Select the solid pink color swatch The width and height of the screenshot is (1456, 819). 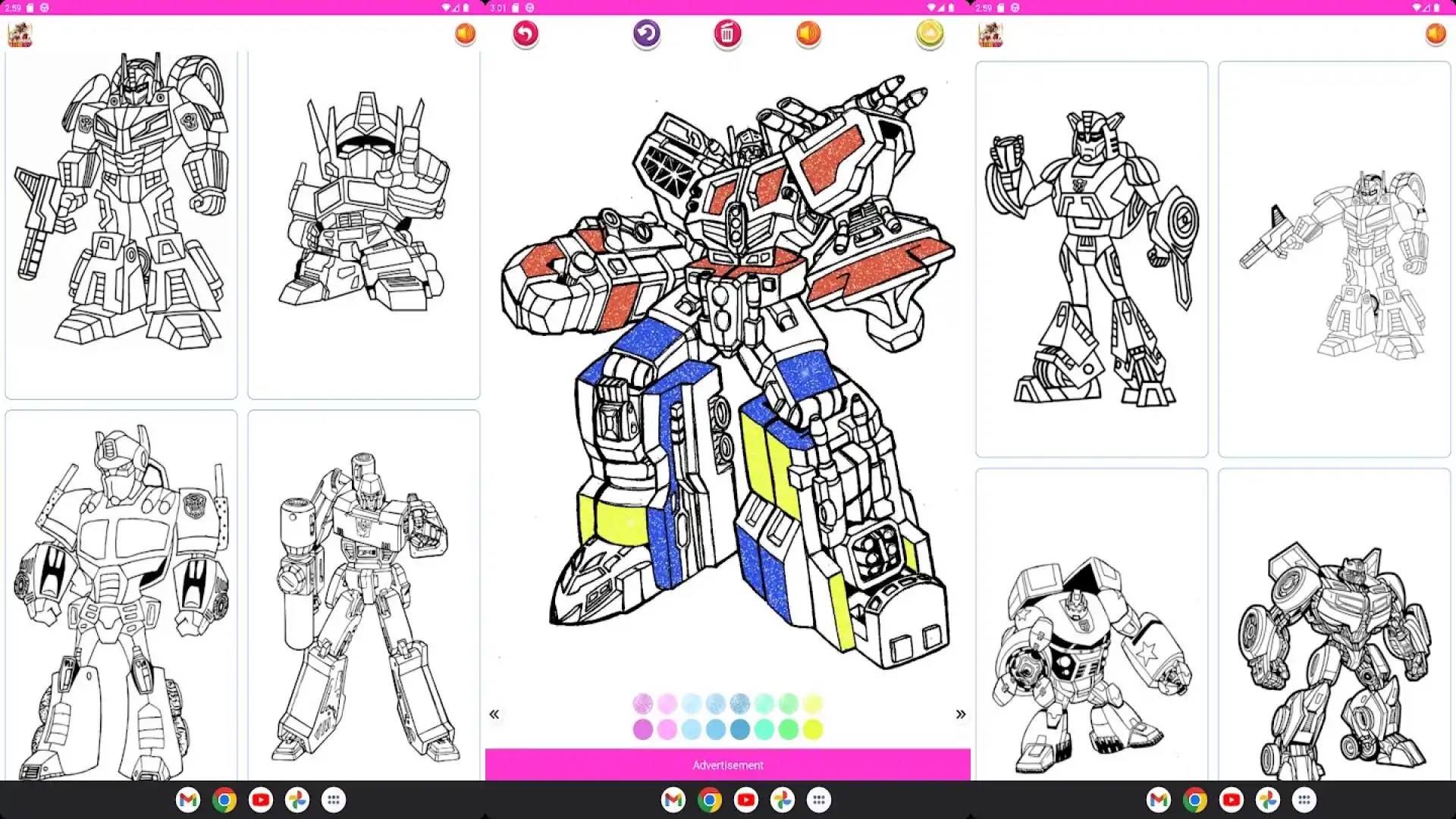[x=667, y=730]
